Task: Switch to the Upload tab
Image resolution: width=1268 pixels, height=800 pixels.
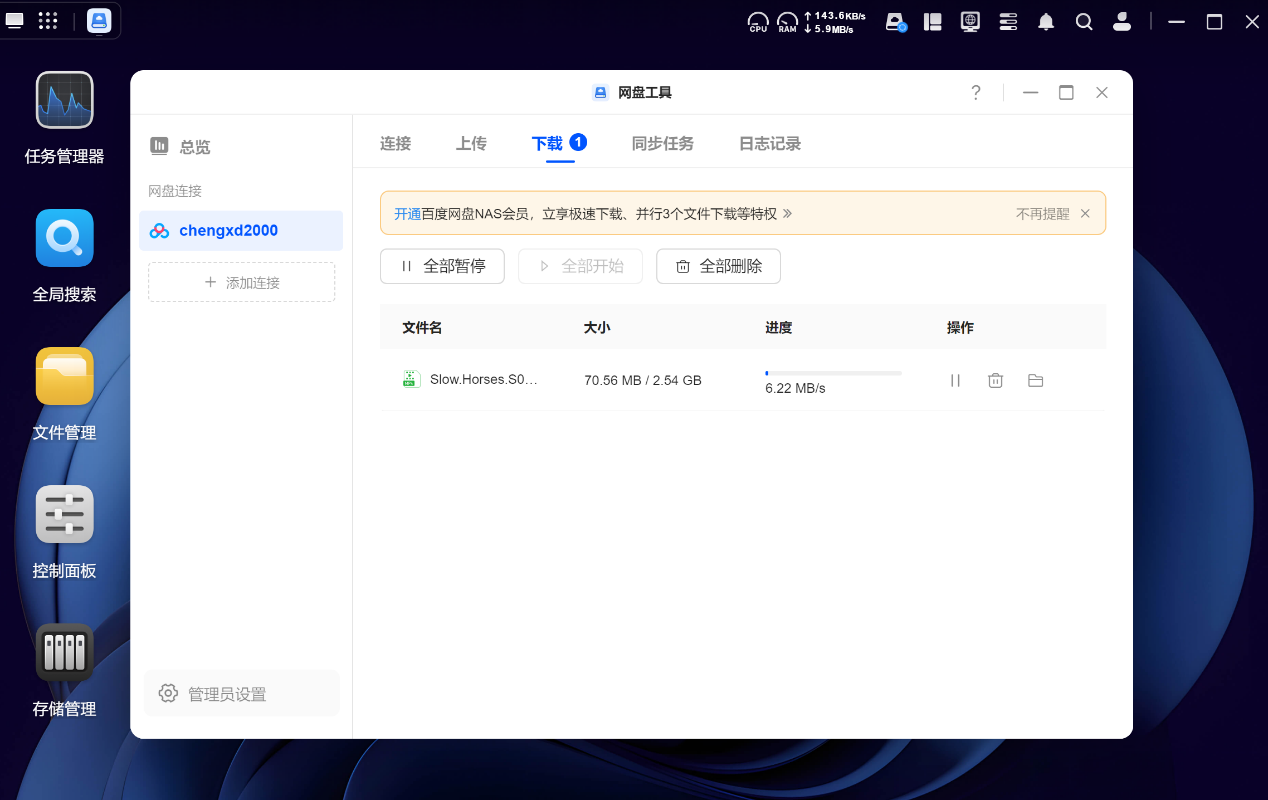Action: point(471,143)
